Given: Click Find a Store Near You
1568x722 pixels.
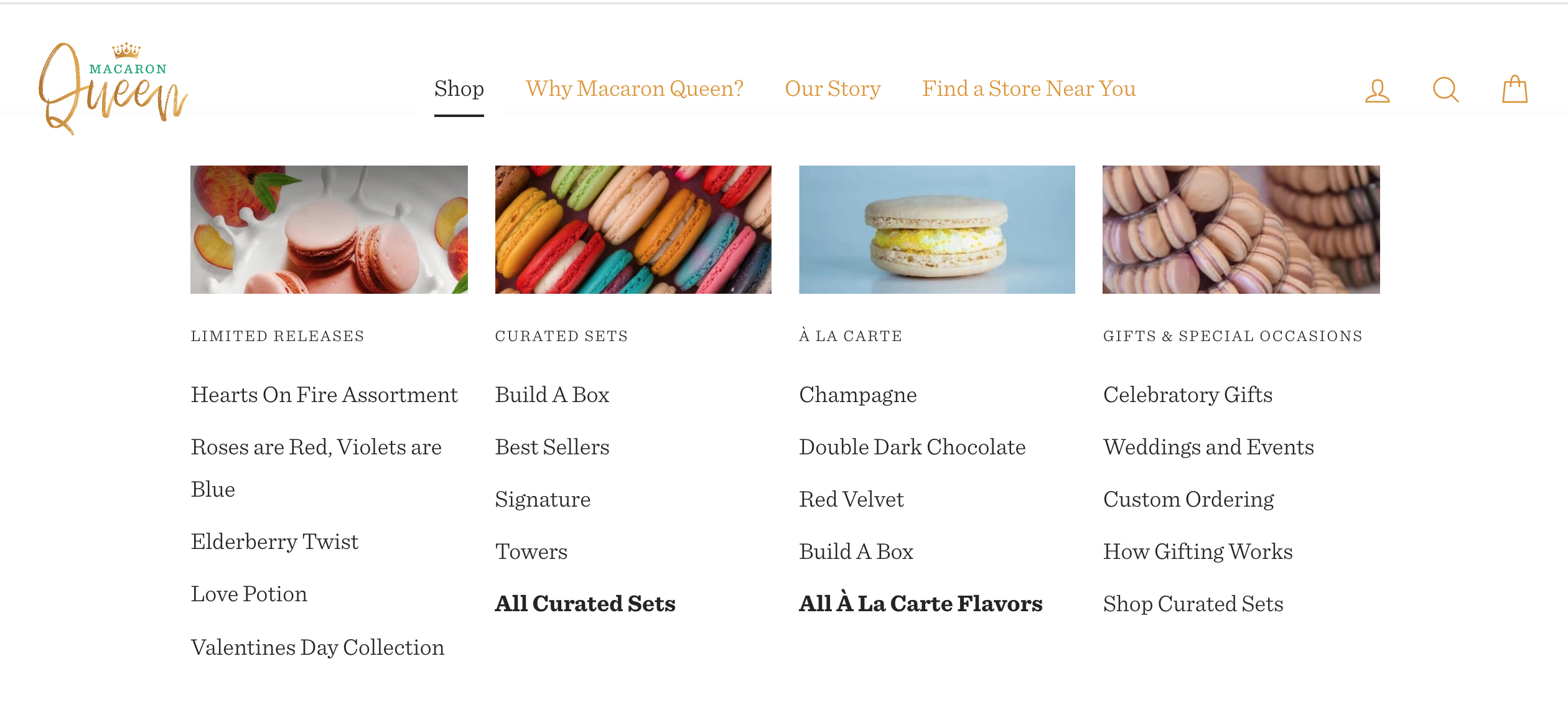Looking at the screenshot, I should tap(1028, 89).
